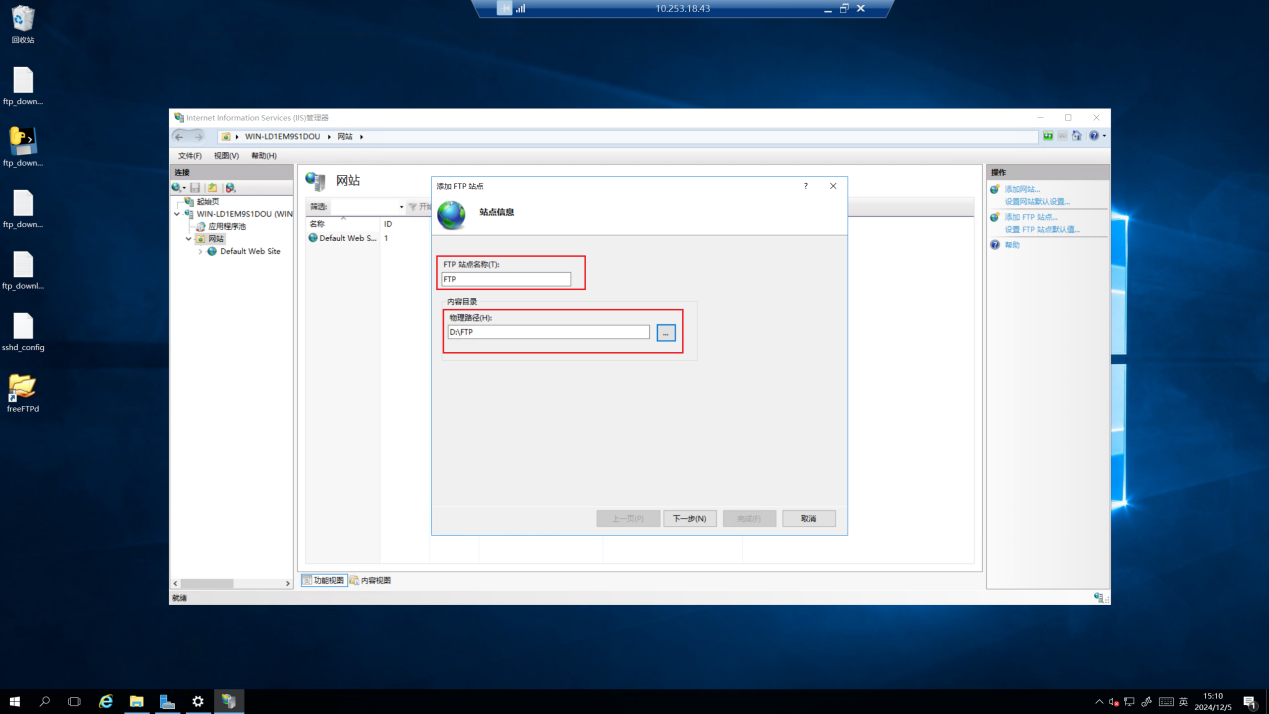Switch to the 内容视图 tab
The width and height of the screenshot is (1269, 714).
click(x=371, y=580)
